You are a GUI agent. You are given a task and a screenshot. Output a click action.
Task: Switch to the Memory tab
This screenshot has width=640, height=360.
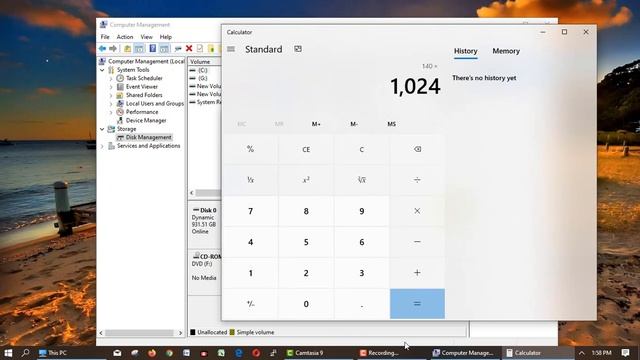pos(506,51)
